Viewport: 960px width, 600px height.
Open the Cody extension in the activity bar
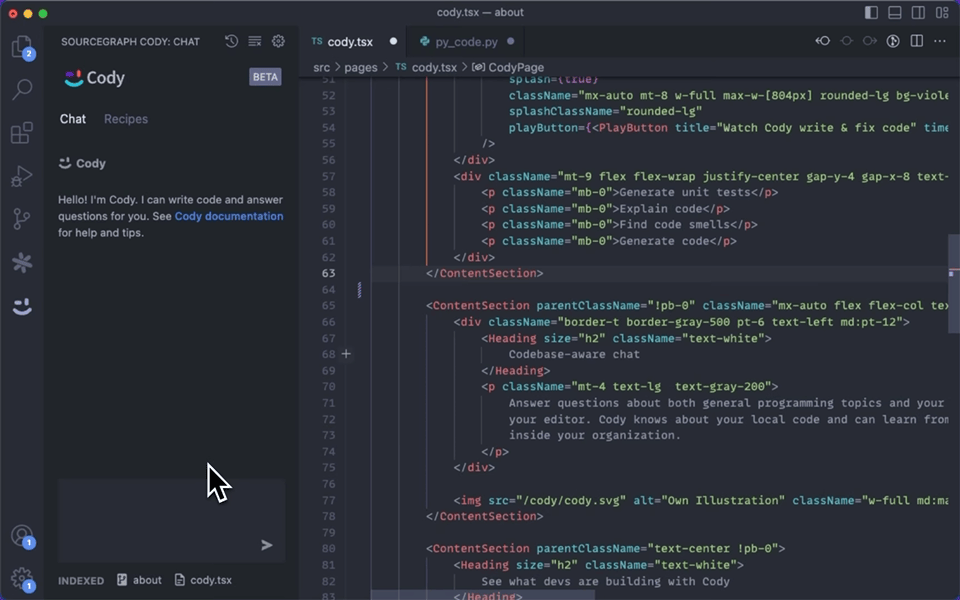pyautogui.click(x=22, y=307)
